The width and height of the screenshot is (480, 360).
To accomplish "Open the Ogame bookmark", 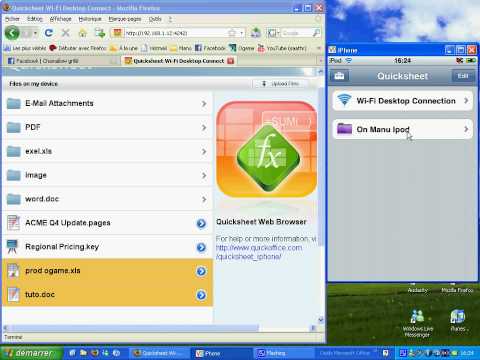I will (x=242, y=48).
